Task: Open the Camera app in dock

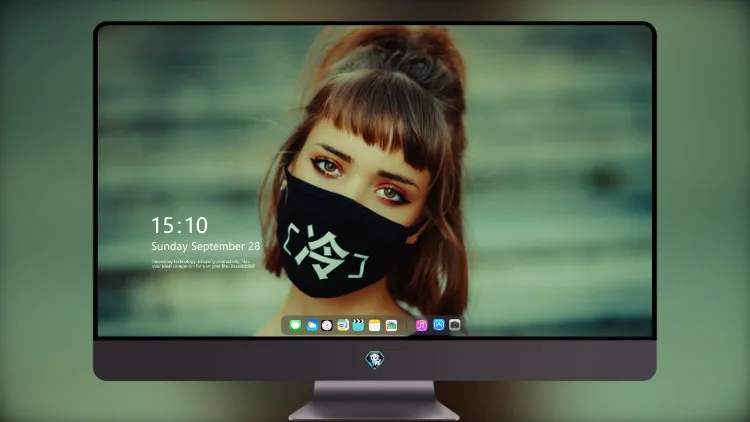Action: 455,325
